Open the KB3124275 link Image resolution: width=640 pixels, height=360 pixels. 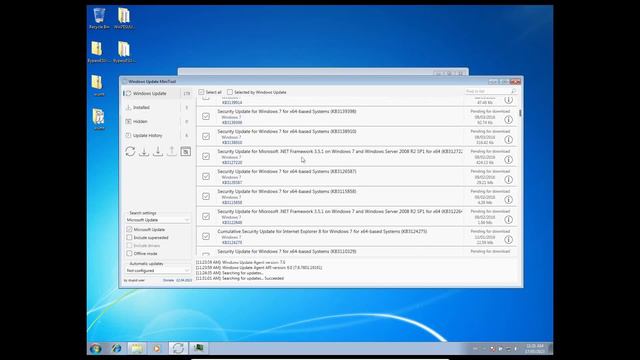tap(232, 242)
